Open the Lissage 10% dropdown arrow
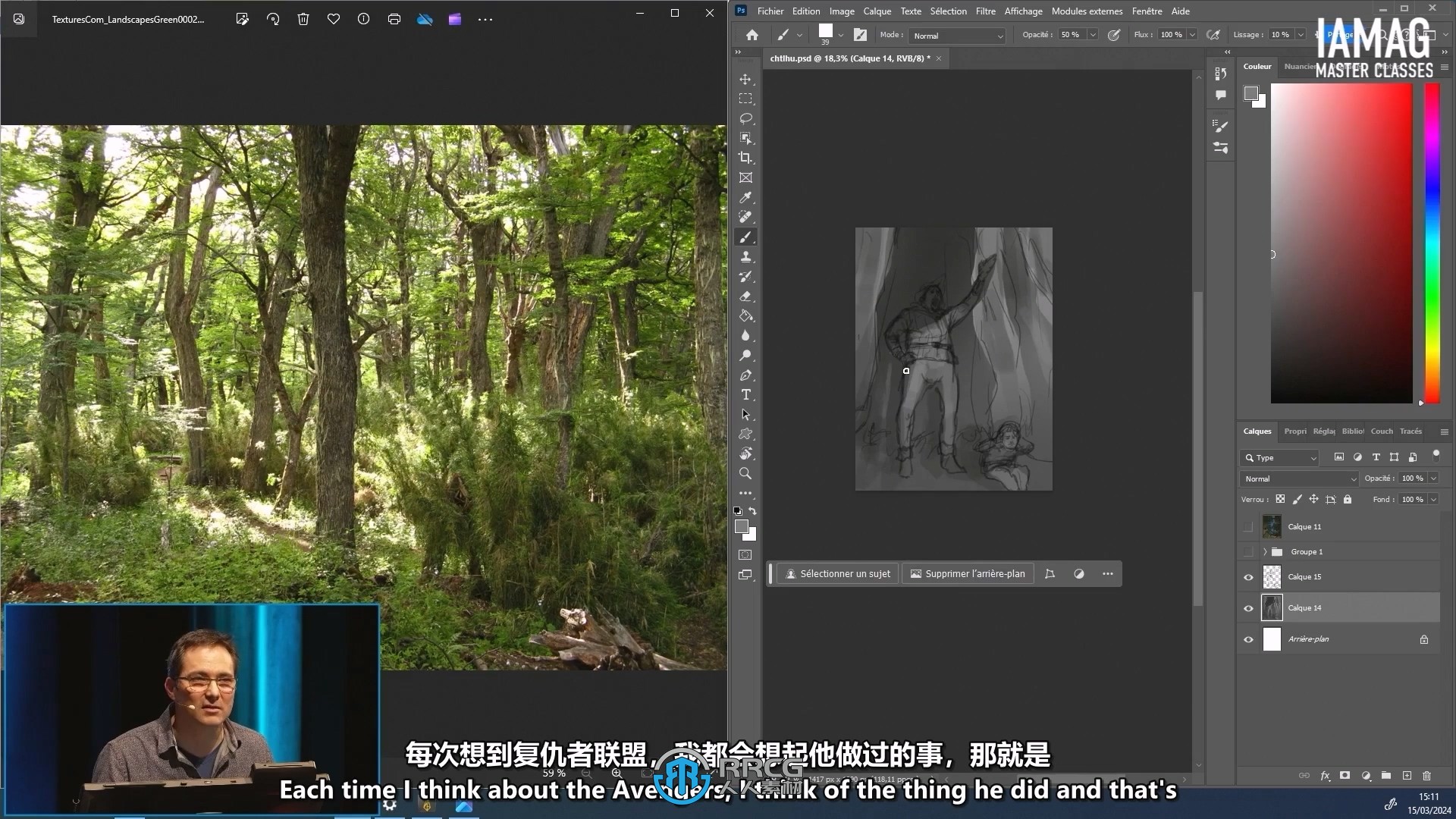Viewport: 1456px width, 819px height. click(x=1300, y=35)
